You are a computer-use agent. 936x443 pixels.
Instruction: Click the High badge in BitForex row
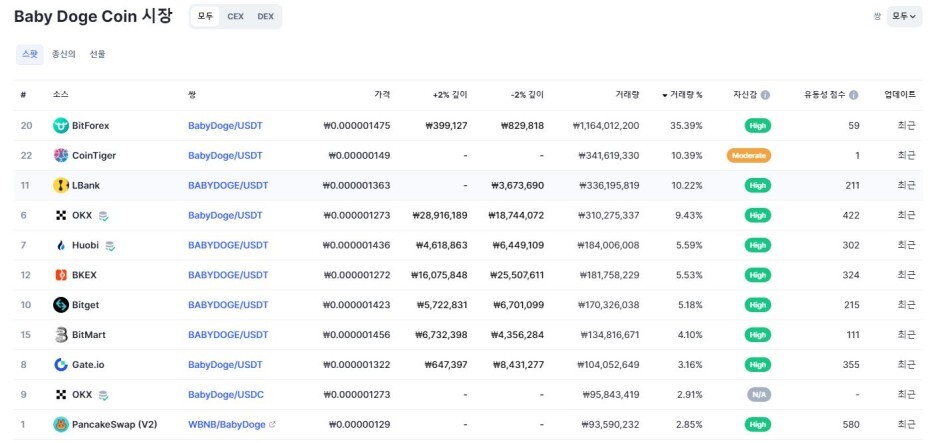tap(758, 125)
